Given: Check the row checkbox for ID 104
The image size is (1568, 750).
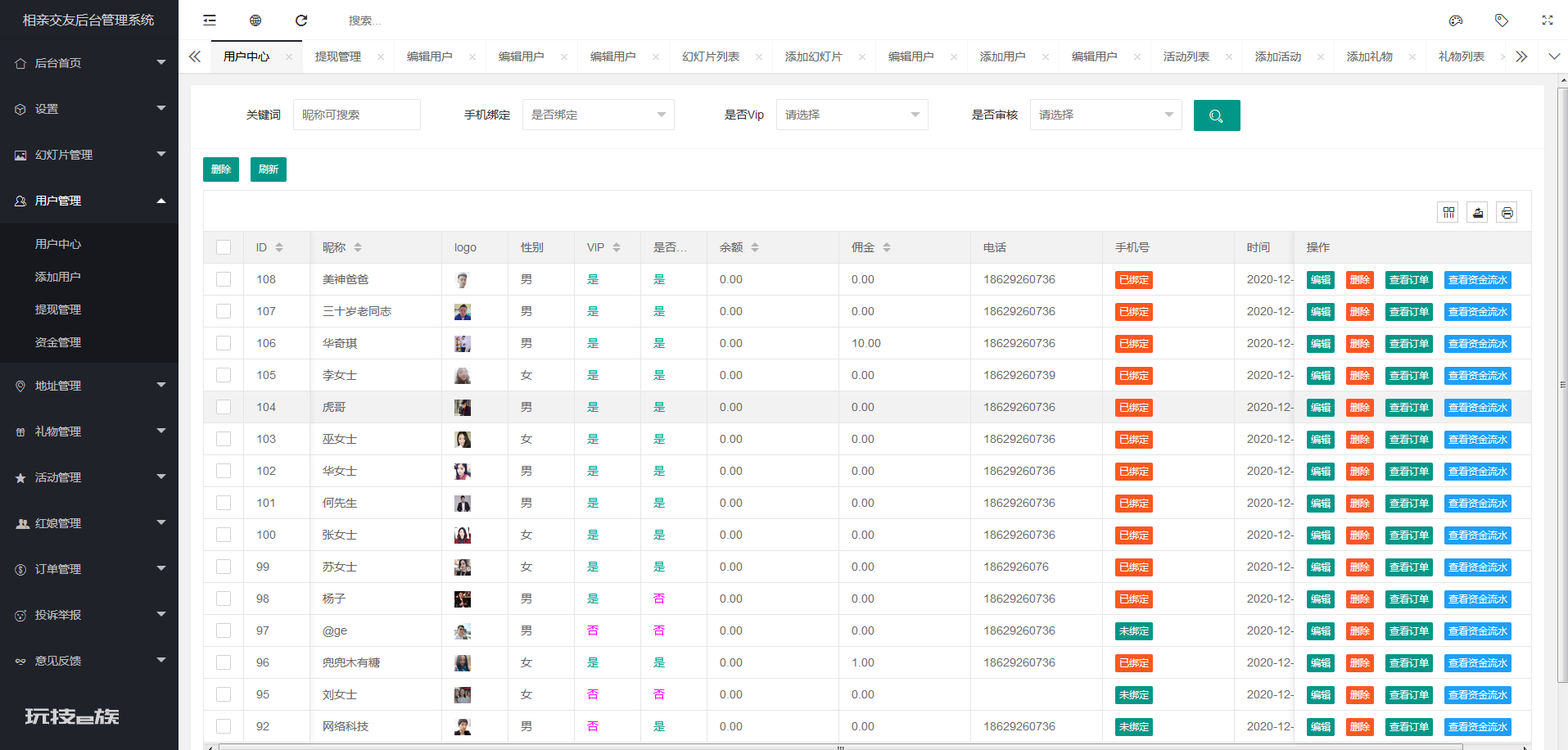Looking at the screenshot, I should tap(224, 407).
